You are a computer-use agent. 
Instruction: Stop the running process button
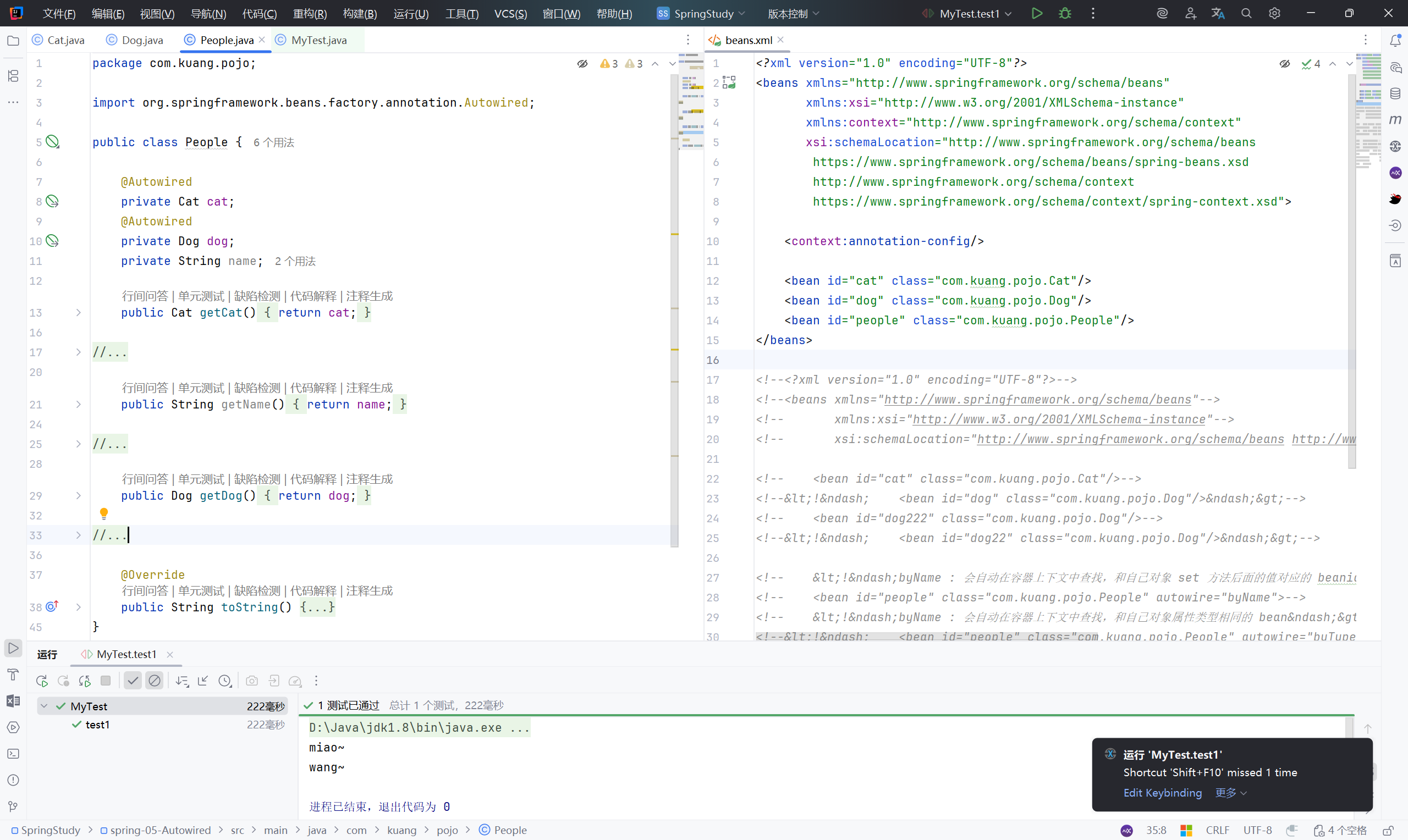pyautogui.click(x=105, y=681)
